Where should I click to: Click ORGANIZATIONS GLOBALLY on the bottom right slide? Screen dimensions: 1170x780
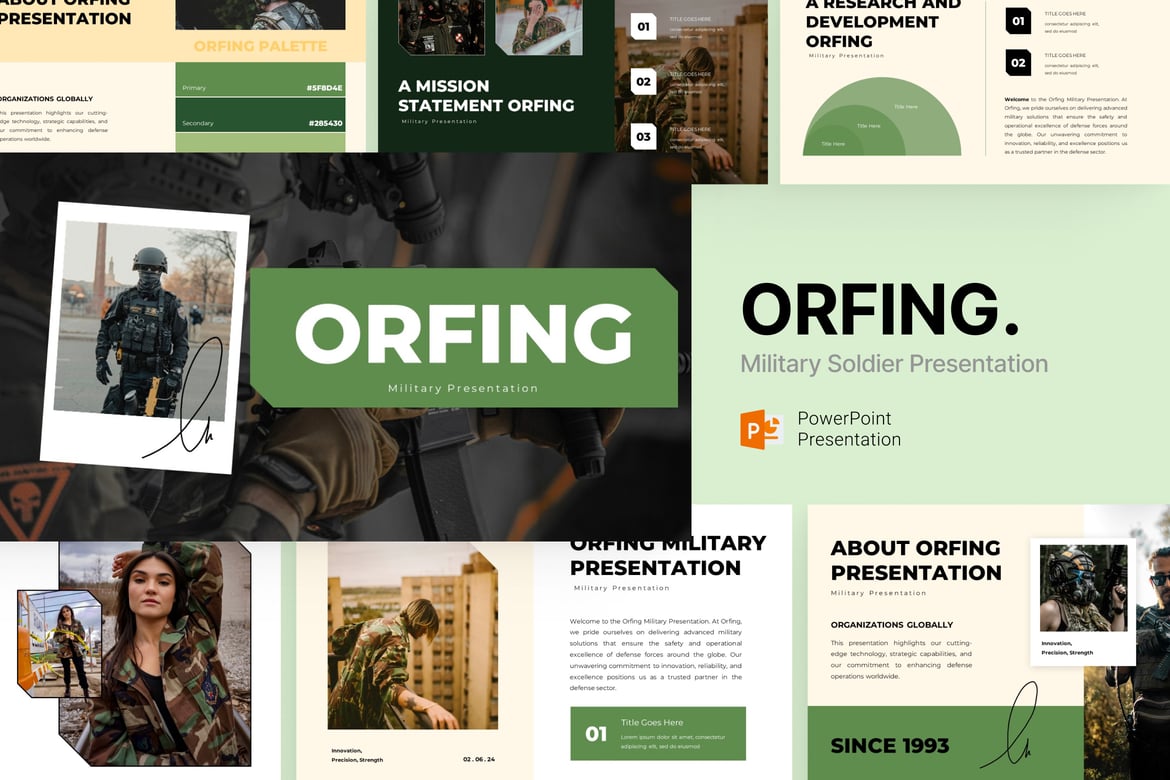pyautogui.click(x=892, y=625)
